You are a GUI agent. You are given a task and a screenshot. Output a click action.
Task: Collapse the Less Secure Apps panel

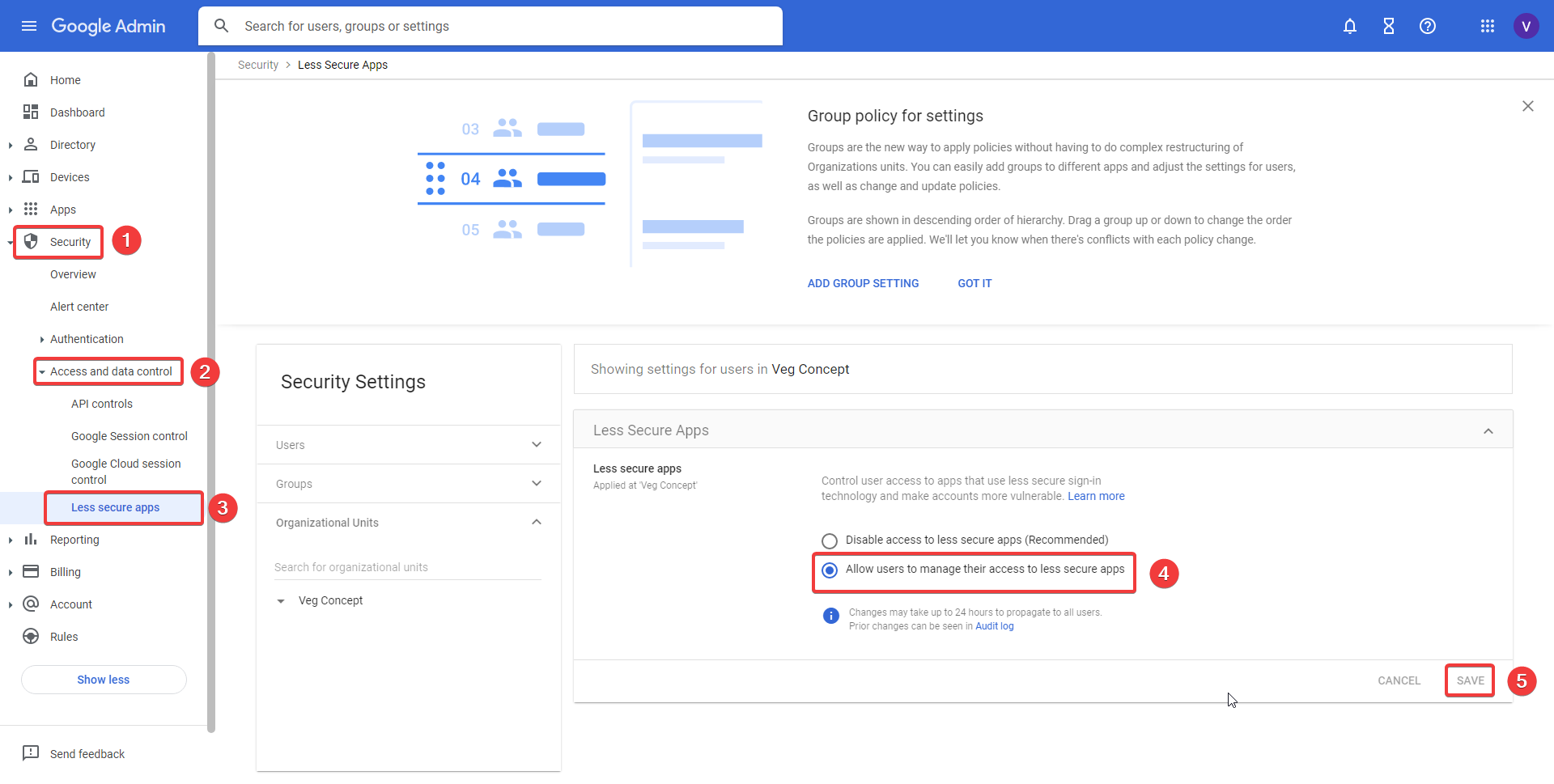(1488, 430)
